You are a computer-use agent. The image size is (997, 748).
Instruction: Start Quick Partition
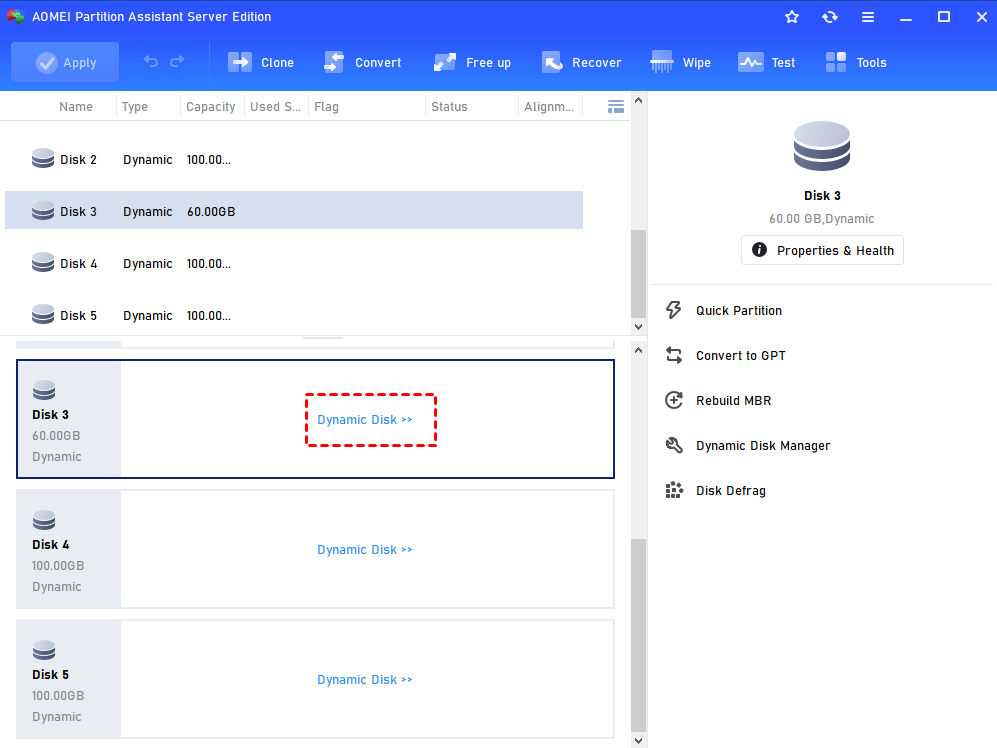[739, 310]
